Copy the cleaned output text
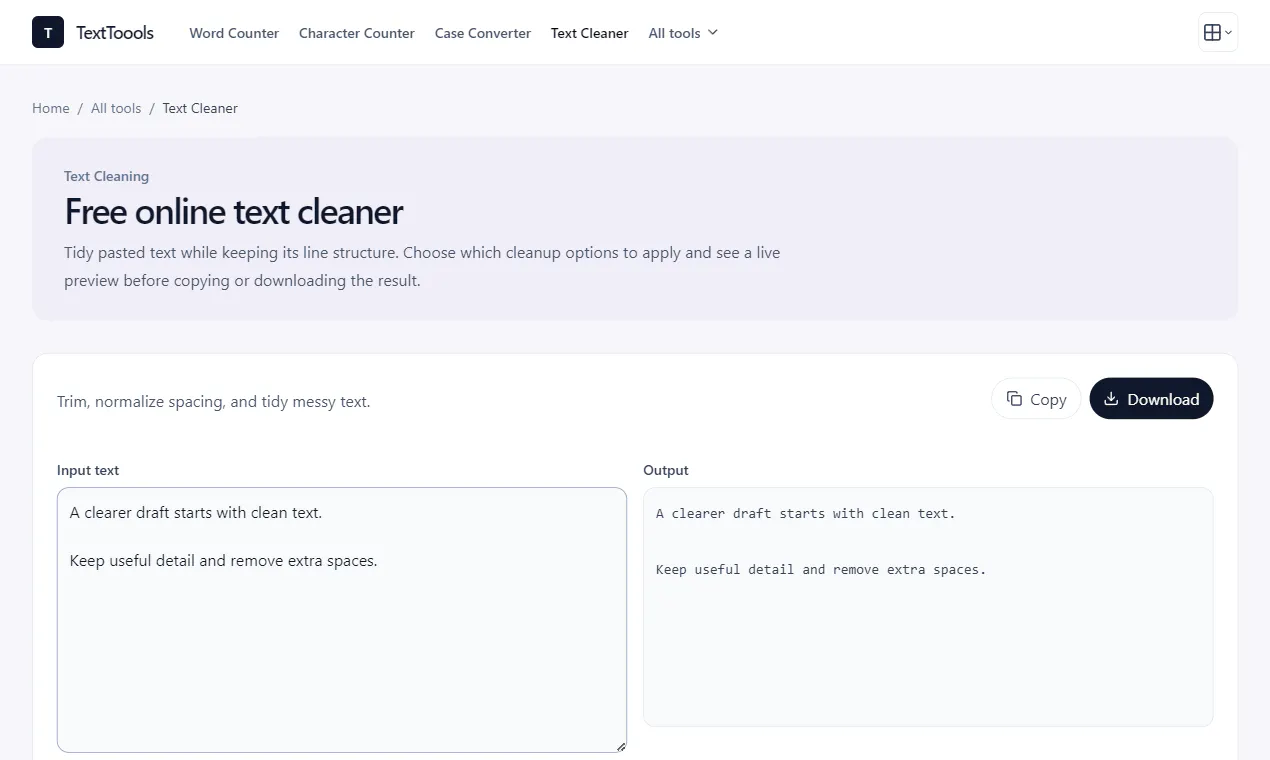Viewport: 1270px width, 760px height. [x=1036, y=398]
